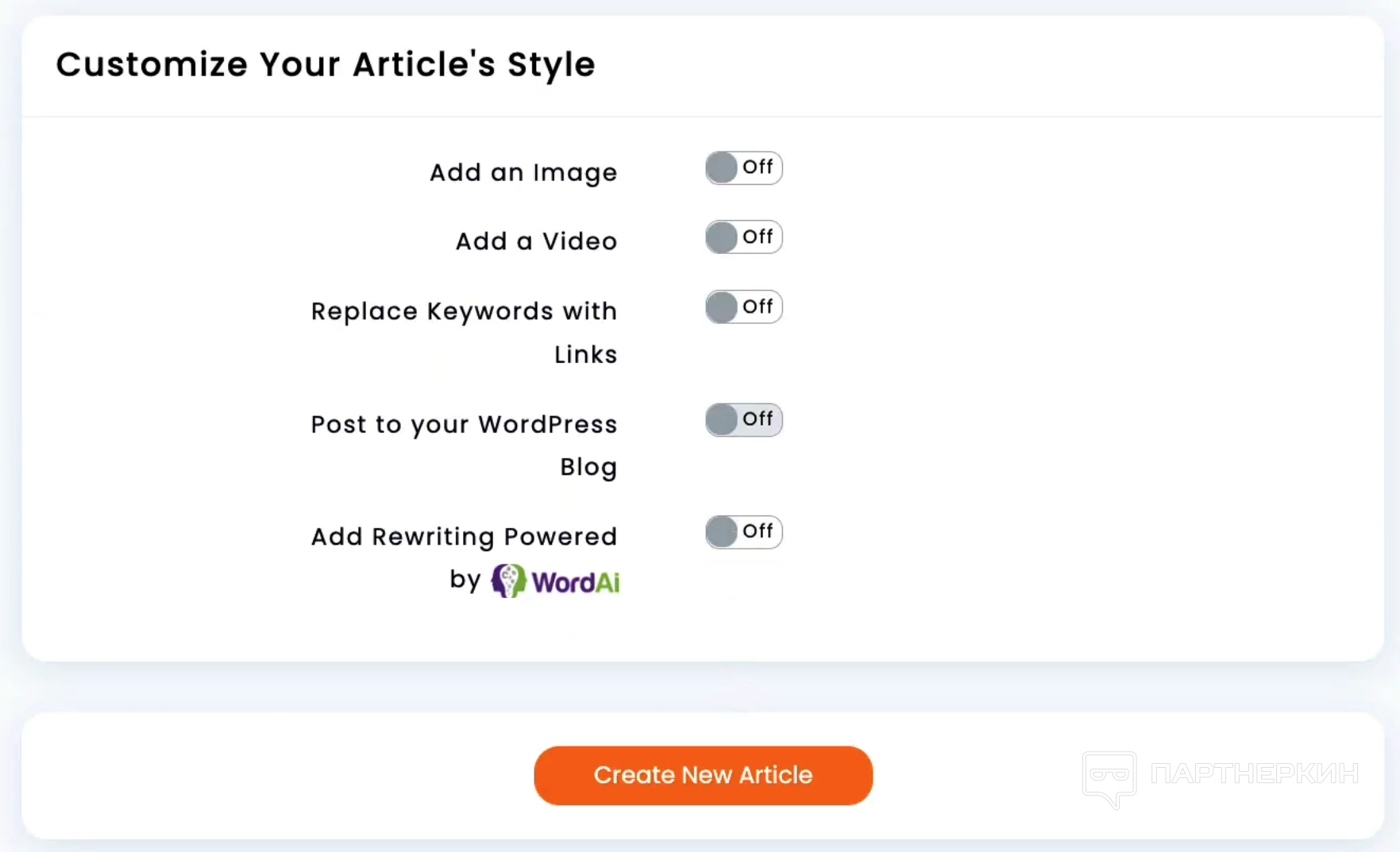Click the 'Post to your WordPress' label text

click(464, 425)
